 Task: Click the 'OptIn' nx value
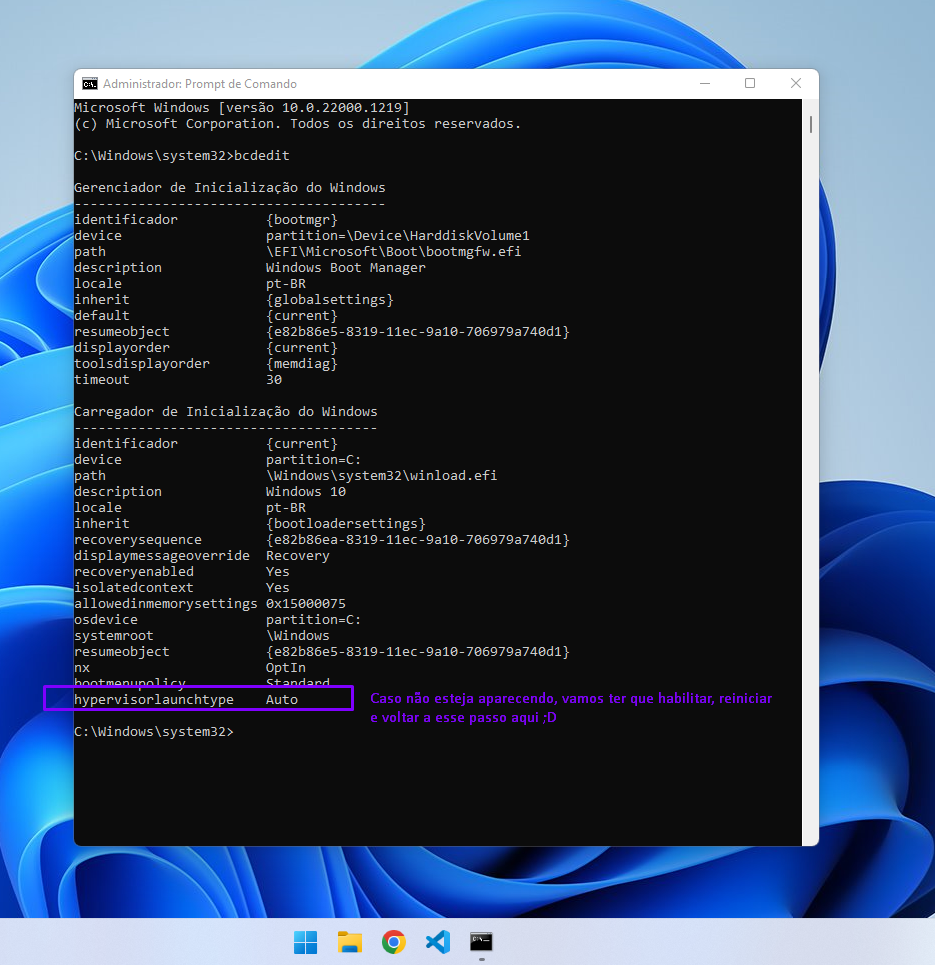coord(286,668)
